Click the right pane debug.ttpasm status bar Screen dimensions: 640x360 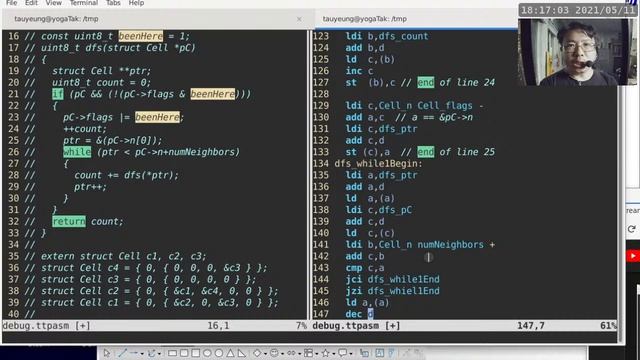[464, 326]
